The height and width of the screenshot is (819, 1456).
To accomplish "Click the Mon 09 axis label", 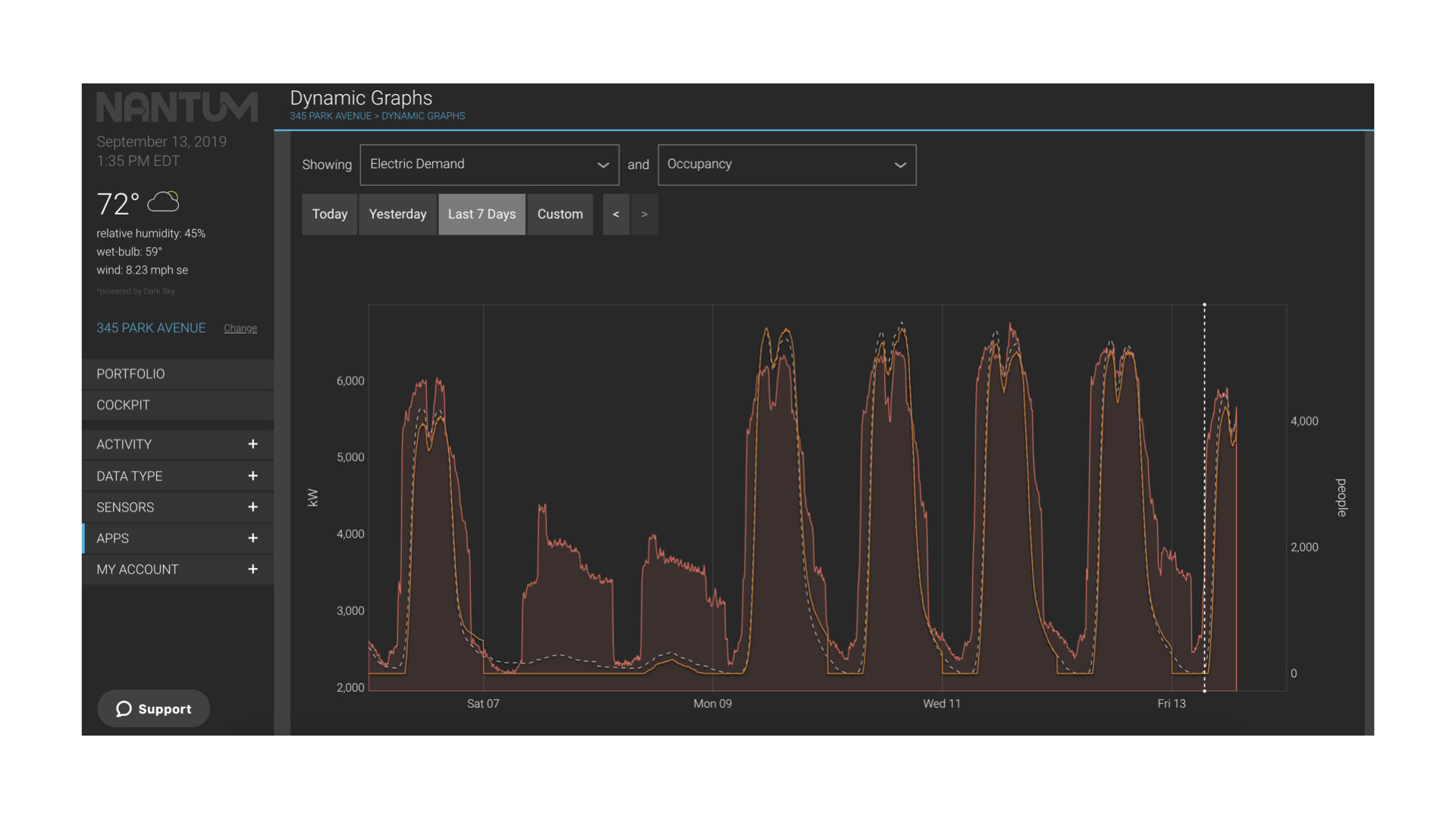I will (x=712, y=704).
